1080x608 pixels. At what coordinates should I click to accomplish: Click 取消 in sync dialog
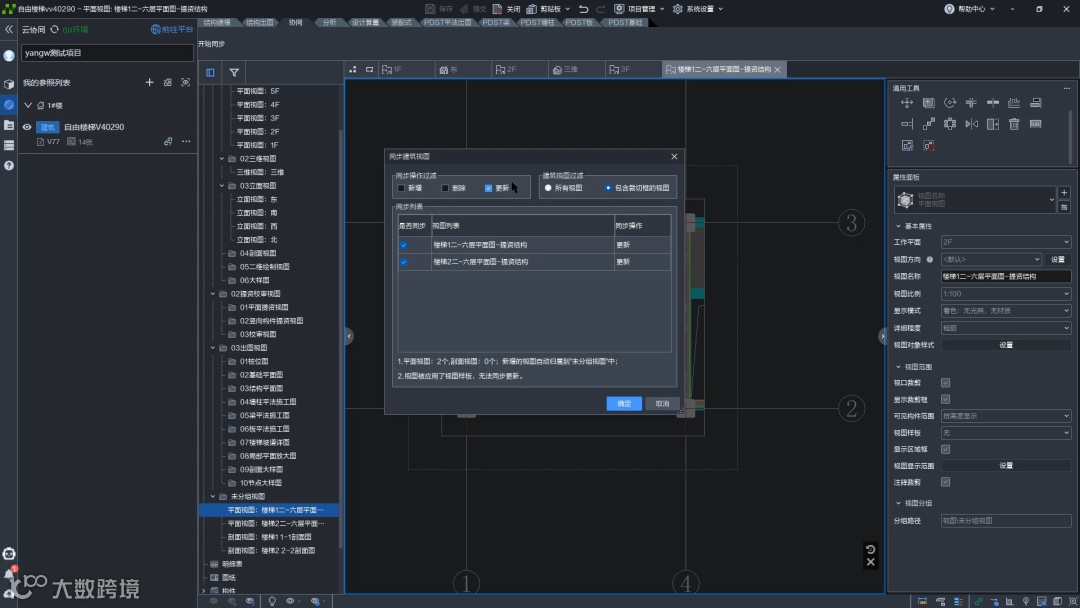663,403
